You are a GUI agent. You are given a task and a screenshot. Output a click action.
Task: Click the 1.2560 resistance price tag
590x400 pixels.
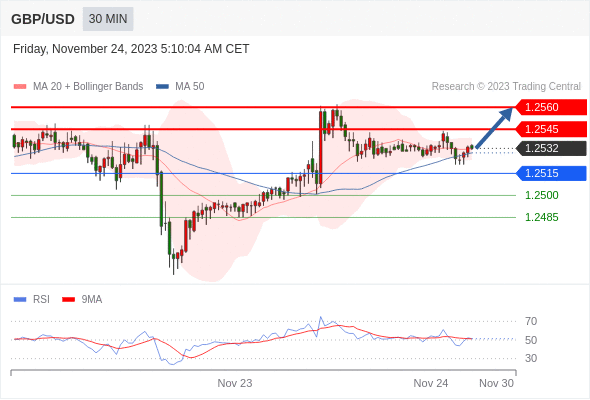550,107
